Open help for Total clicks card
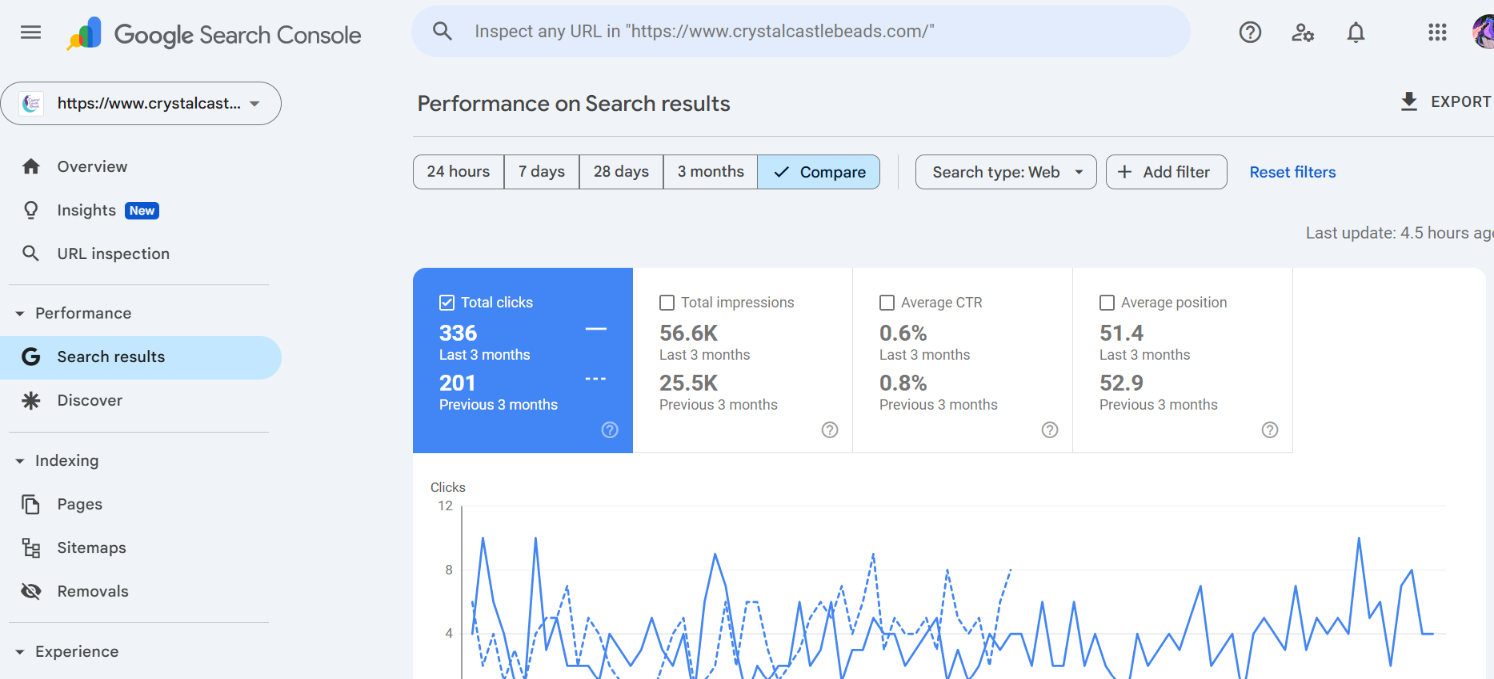Image resolution: width=1494 pixels, height=679 pixels. [610, 430]
